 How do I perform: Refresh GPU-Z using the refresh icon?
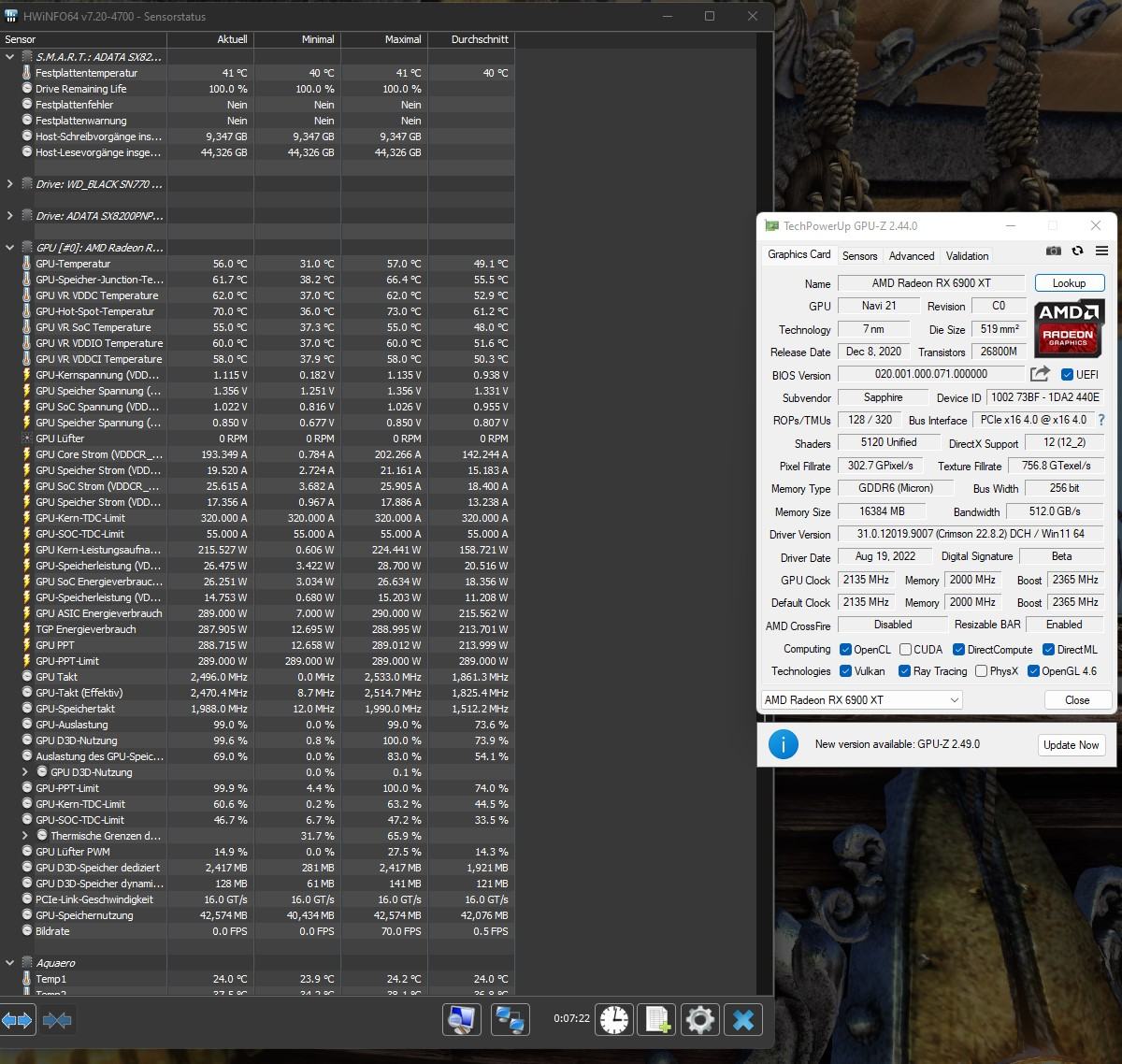(1077, 251)
